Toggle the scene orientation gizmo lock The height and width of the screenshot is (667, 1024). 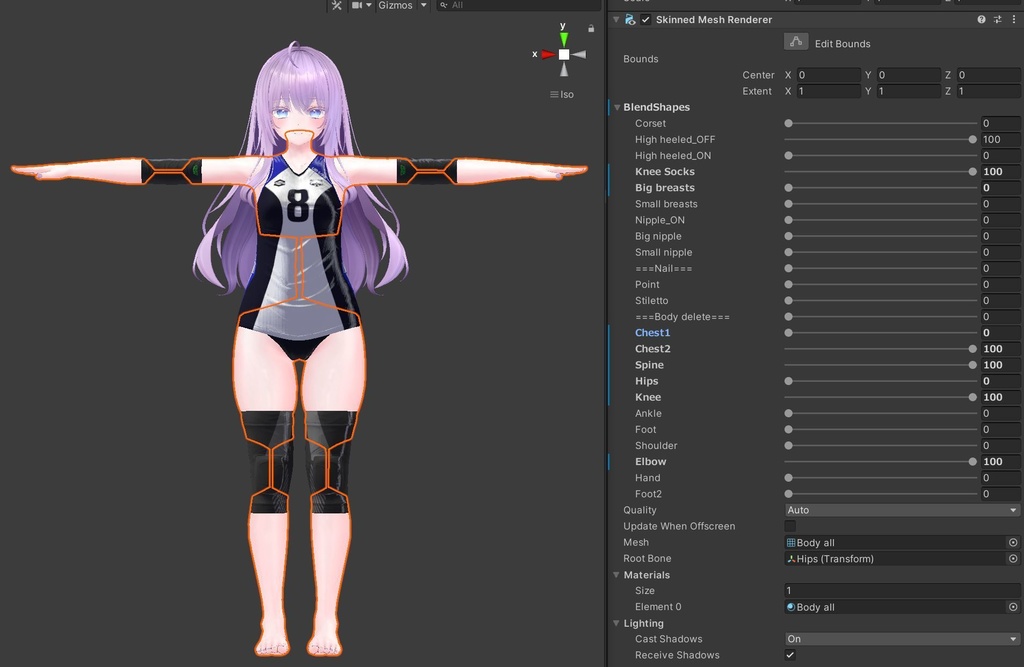click(x=591, y=29)
